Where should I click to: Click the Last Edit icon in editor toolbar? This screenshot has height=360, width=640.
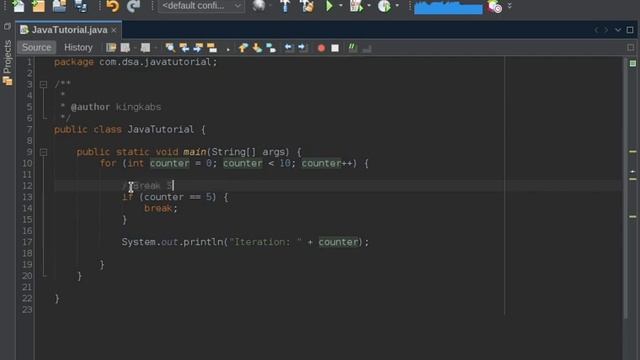coord(111,48)
